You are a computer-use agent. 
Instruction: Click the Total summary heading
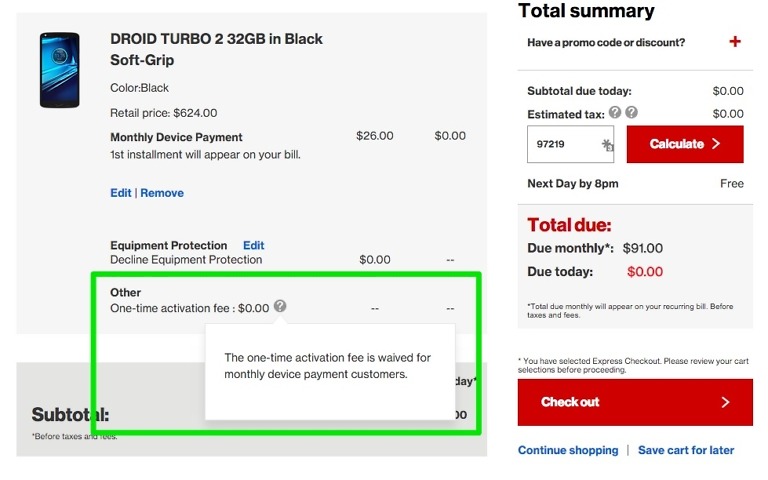pyautogui.click(x=586, y=11)
